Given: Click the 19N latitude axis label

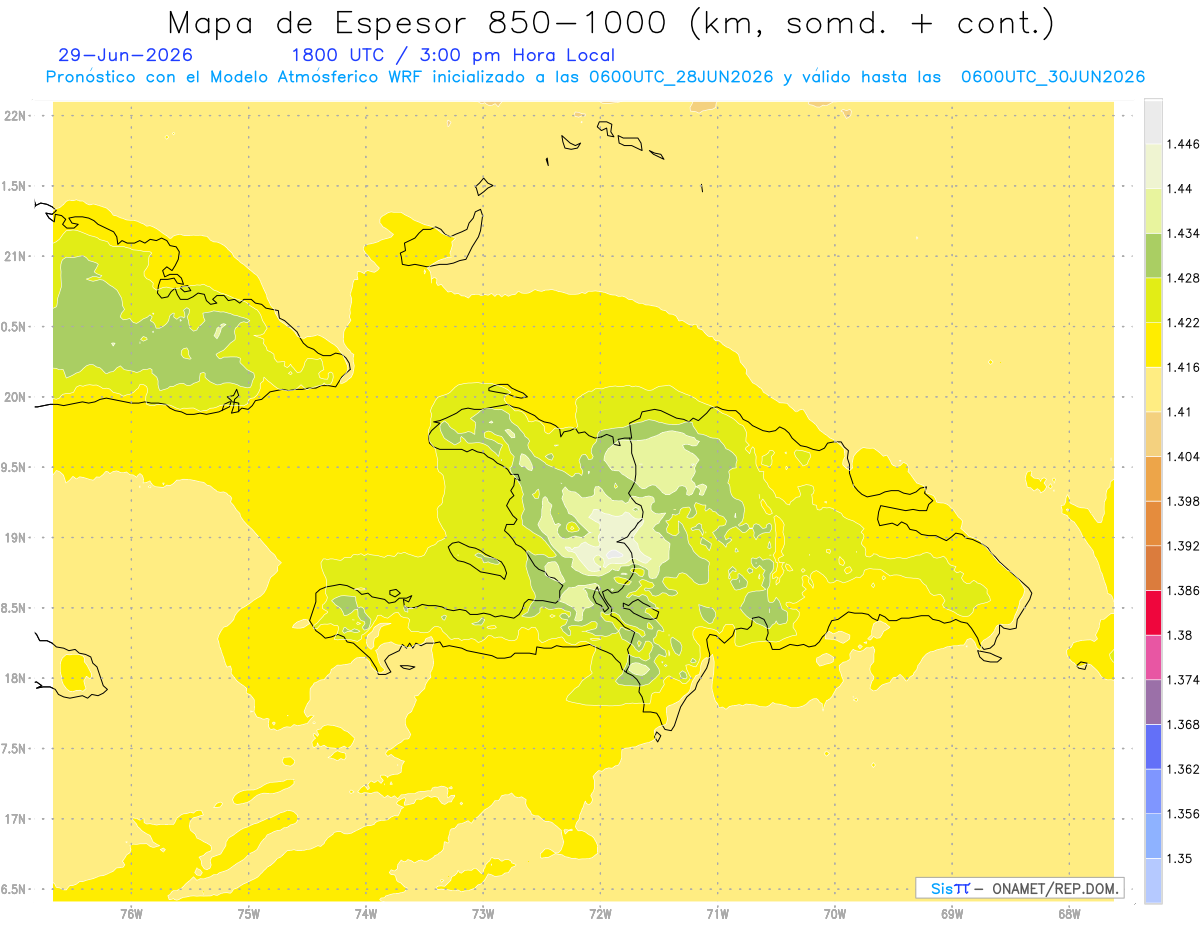Looking at the screenshot, I should pos(15,538).
